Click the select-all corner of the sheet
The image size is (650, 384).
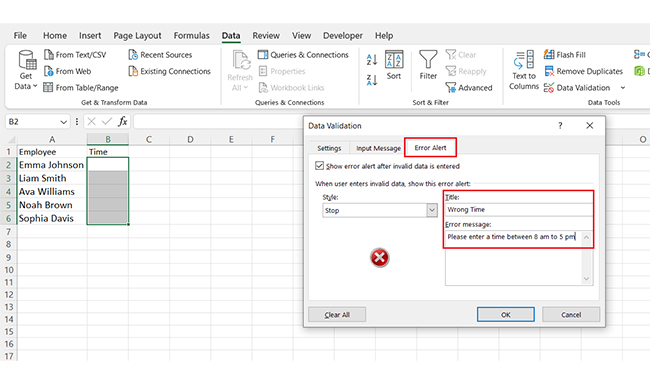click(11, 139)
